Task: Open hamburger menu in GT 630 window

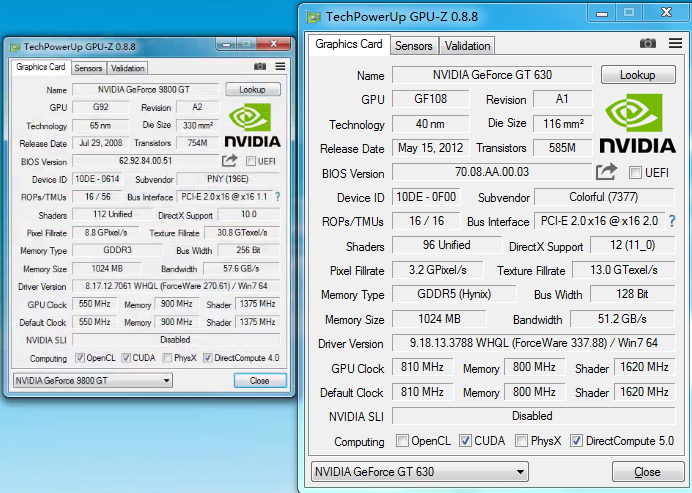Action: pyautogui.click(x=675, y=43)
